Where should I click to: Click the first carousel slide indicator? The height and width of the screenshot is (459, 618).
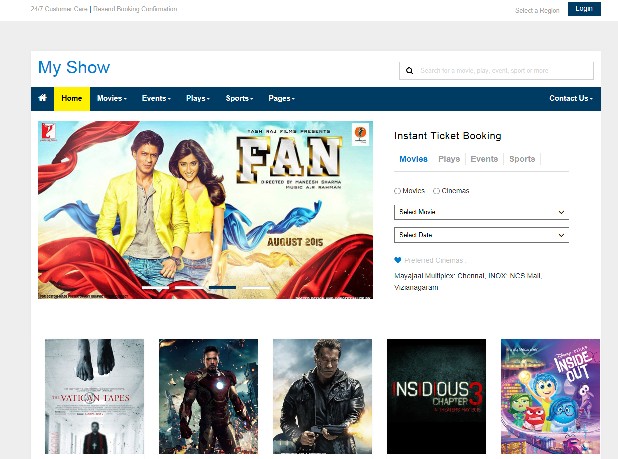(x=155, y=288)
